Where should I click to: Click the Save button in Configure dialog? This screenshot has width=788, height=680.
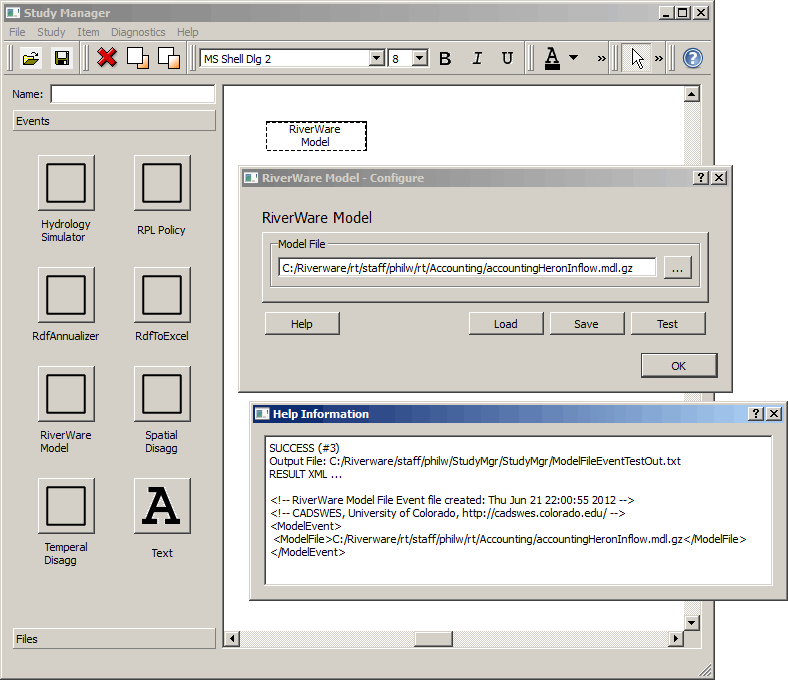(587, 324)
